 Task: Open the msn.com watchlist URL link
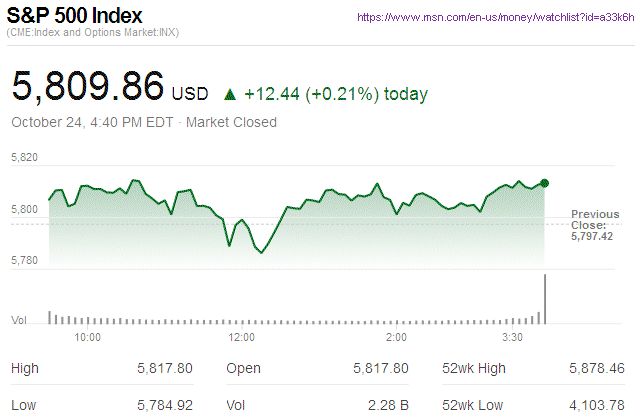coord(494,18)
